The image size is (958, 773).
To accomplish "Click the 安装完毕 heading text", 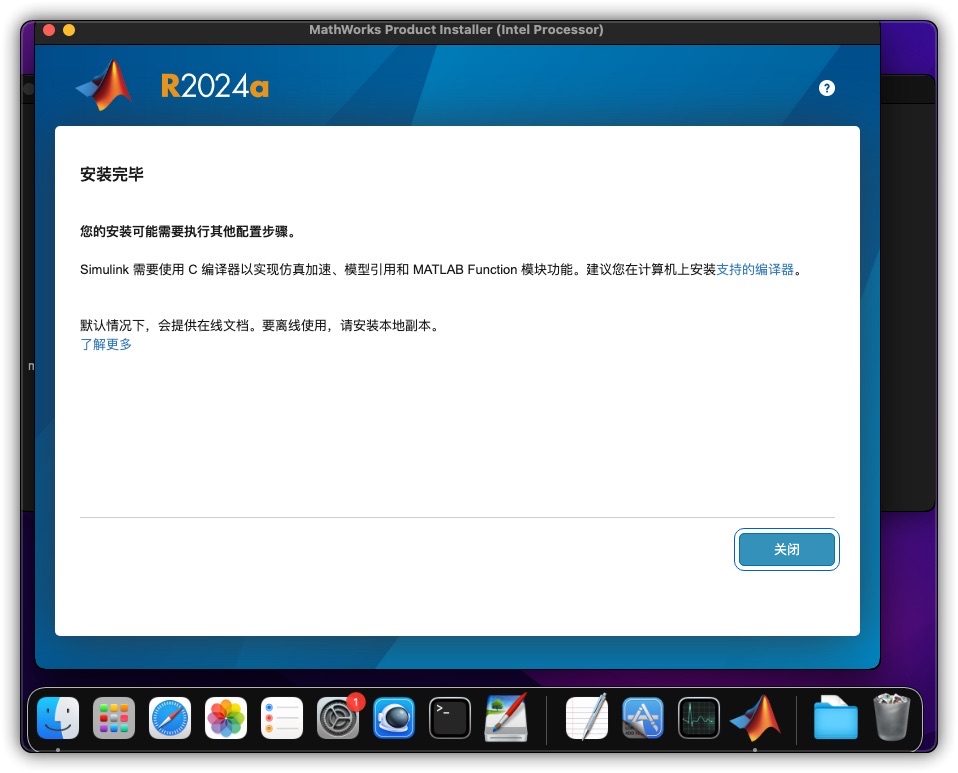I will click(x=112, y=175).
